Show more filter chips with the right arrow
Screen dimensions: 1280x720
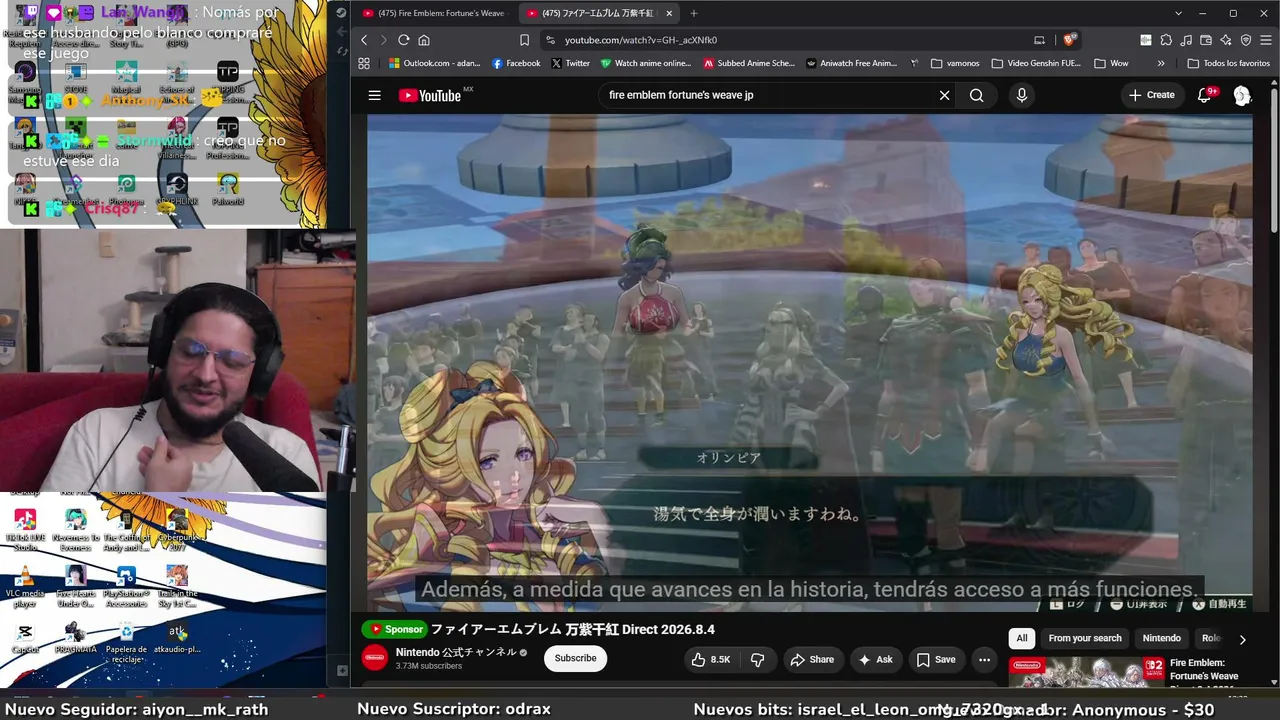pos(1242,639)
